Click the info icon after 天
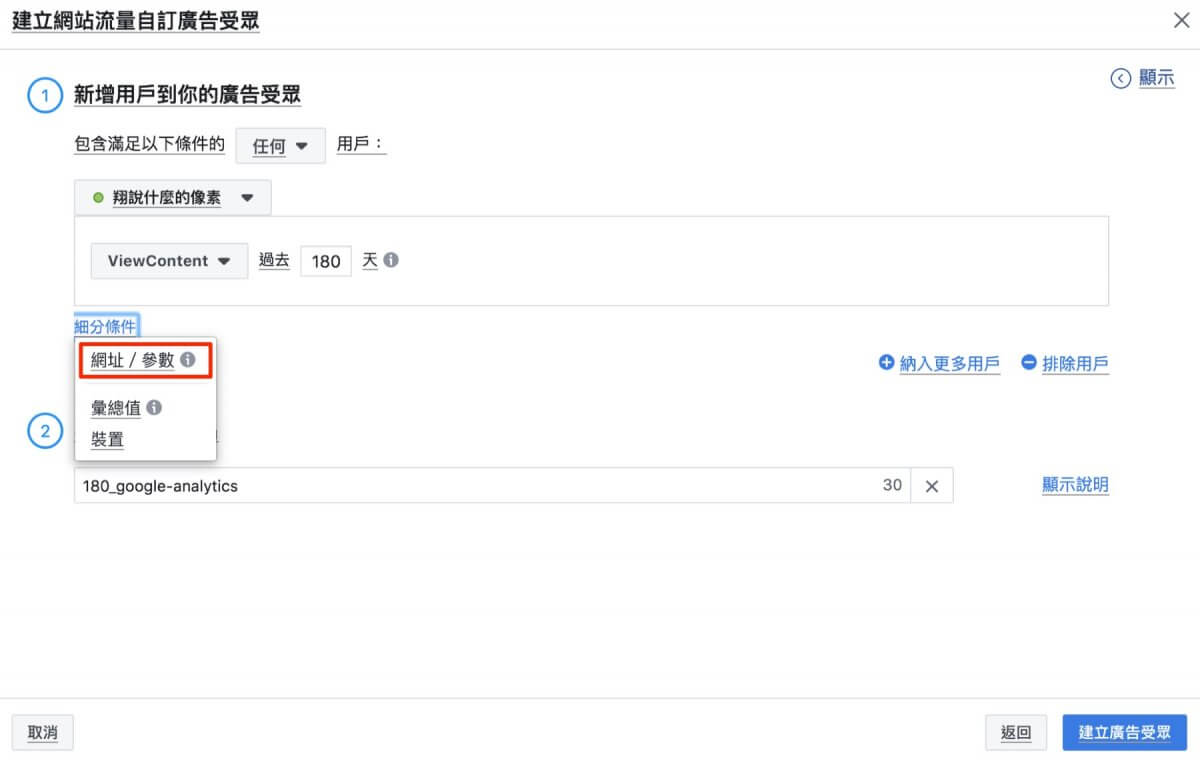The width and height of the screenshot is (1200, 761). (x=391, y=260)
